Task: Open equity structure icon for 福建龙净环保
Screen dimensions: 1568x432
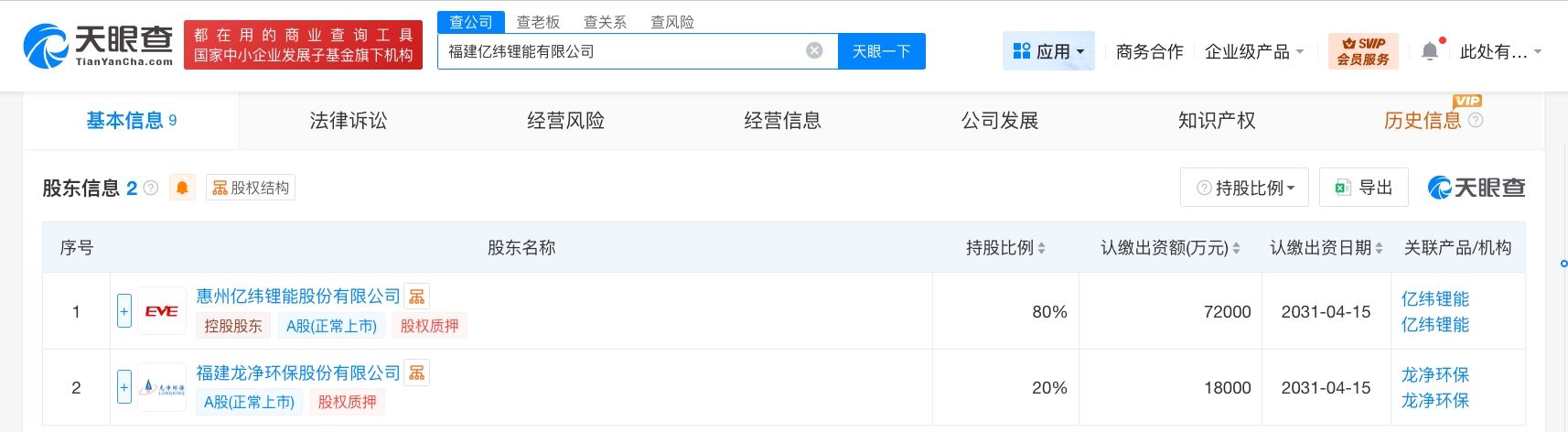Action: coord(417,373)
